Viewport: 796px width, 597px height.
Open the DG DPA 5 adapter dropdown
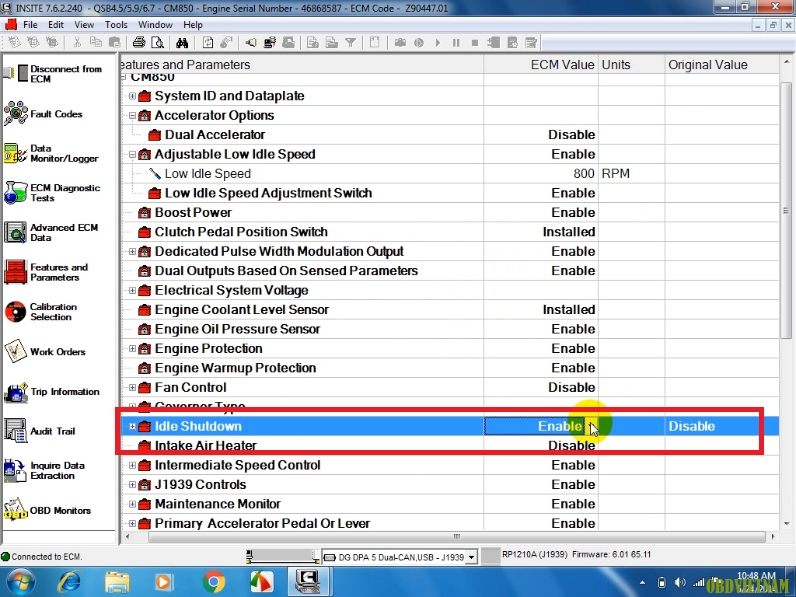click(x=472, y=557)
